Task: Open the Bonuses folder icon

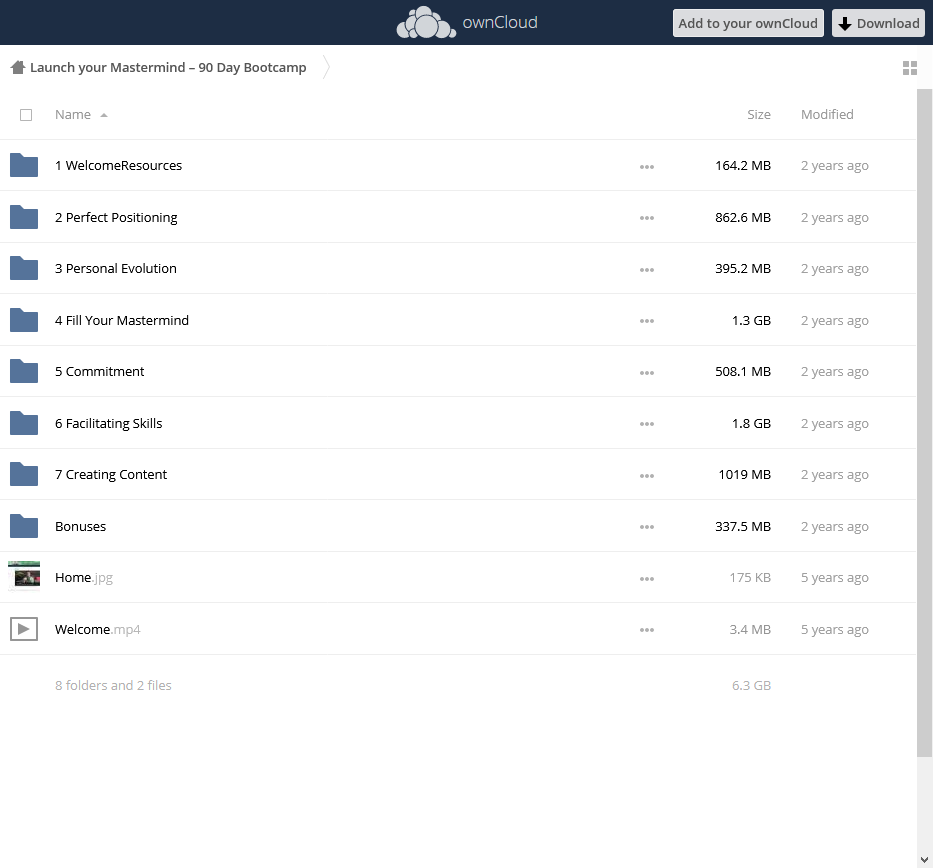Action: coord(24,526)
